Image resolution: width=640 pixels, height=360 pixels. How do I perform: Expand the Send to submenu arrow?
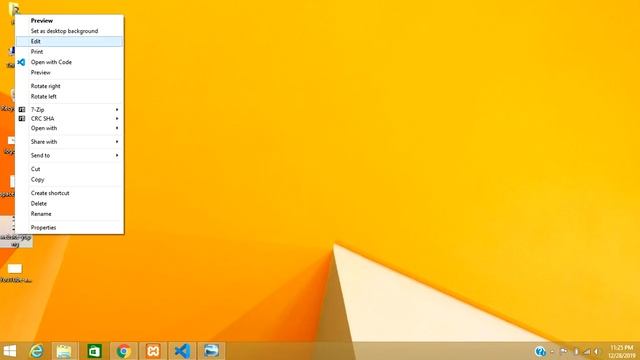117,156
